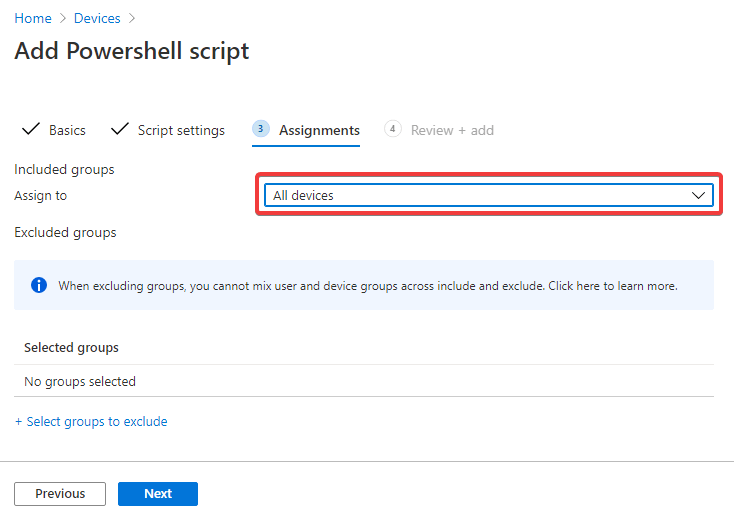Click the excluding groups info message text
Image resolution: width=734 pixels, height=511 pixels.
click(x=368, y=285)
